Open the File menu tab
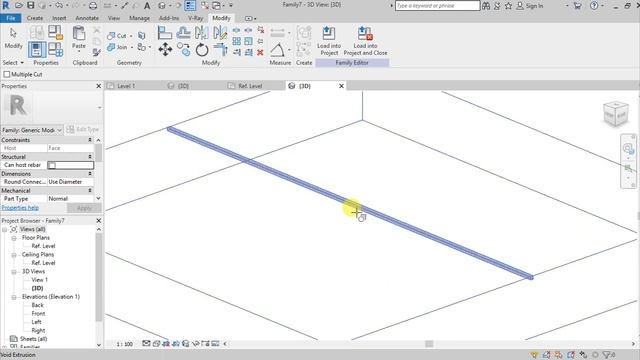 point(11,18)
